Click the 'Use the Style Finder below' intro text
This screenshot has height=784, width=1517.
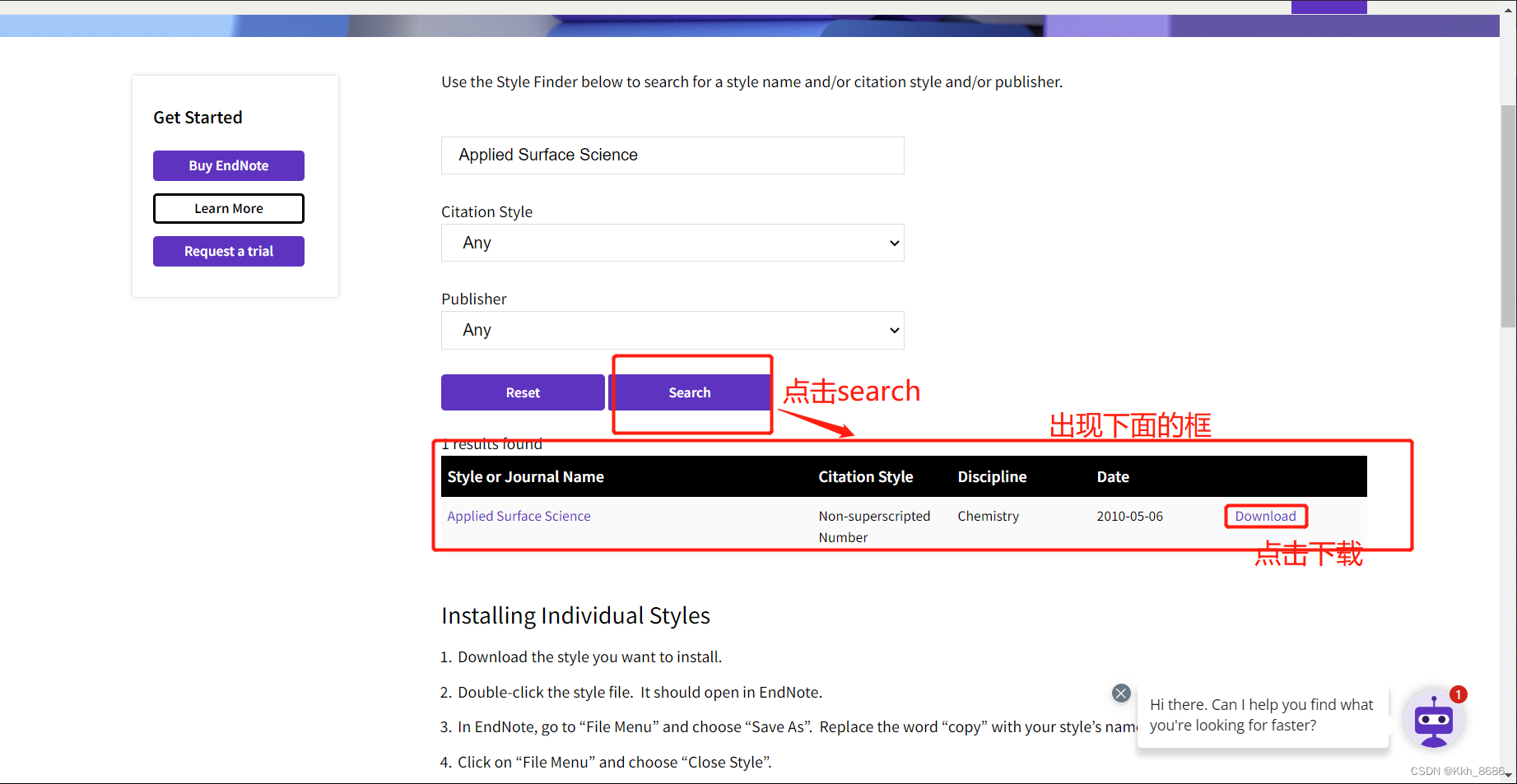click(752, 81)
